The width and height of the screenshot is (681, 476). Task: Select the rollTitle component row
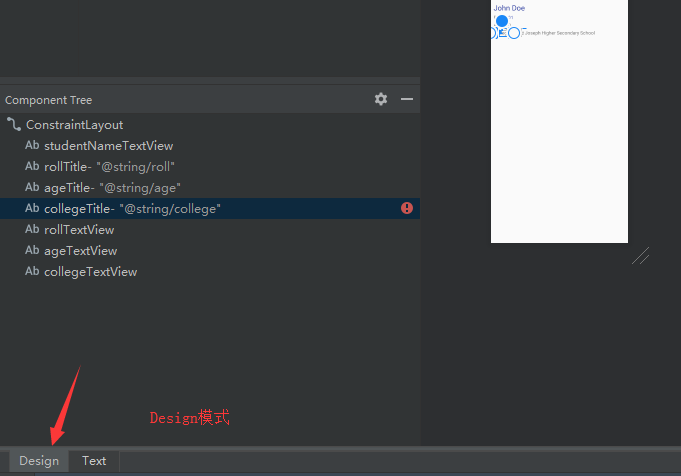coord(210,167)
